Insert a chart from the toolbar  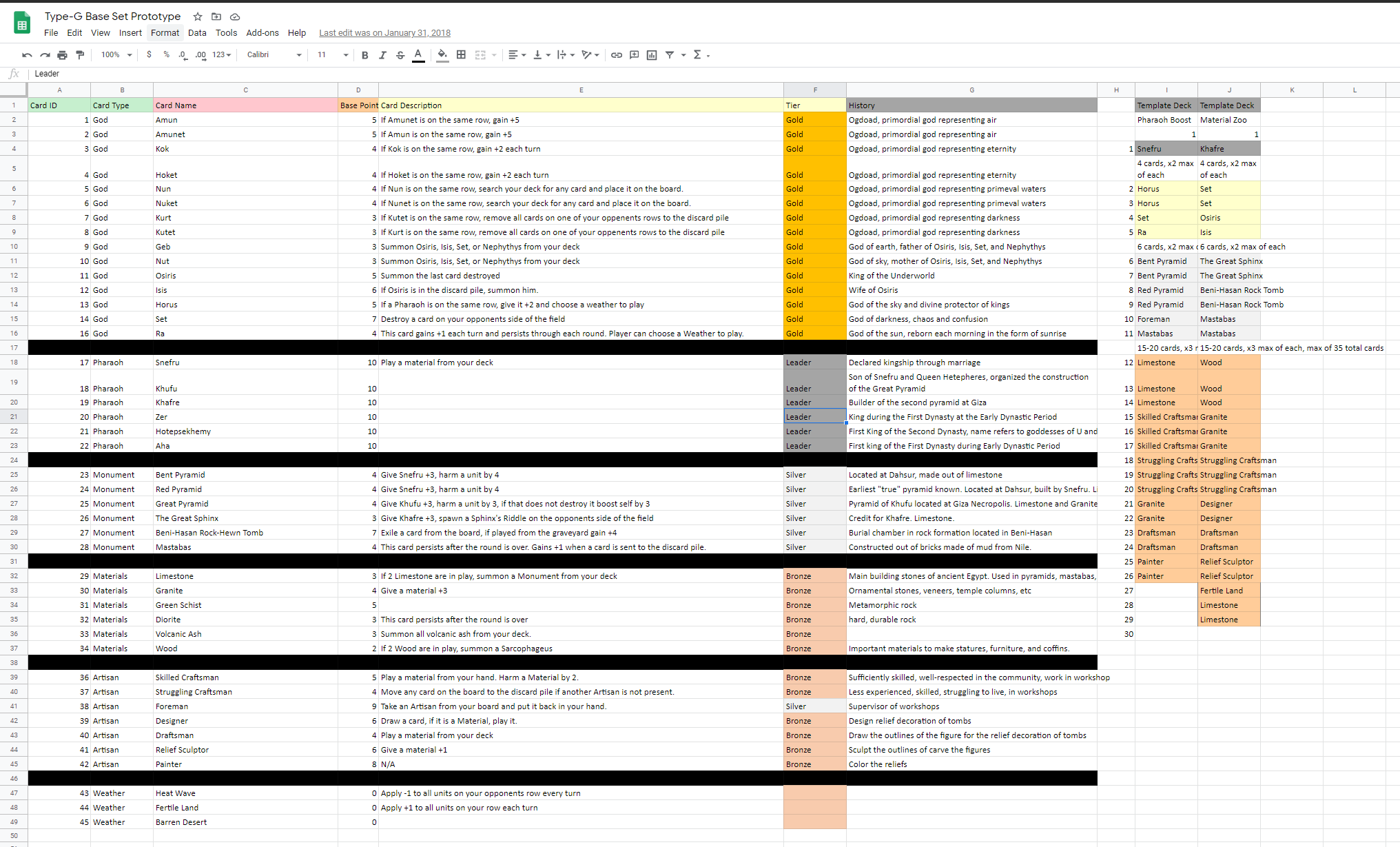click(652, 55)
